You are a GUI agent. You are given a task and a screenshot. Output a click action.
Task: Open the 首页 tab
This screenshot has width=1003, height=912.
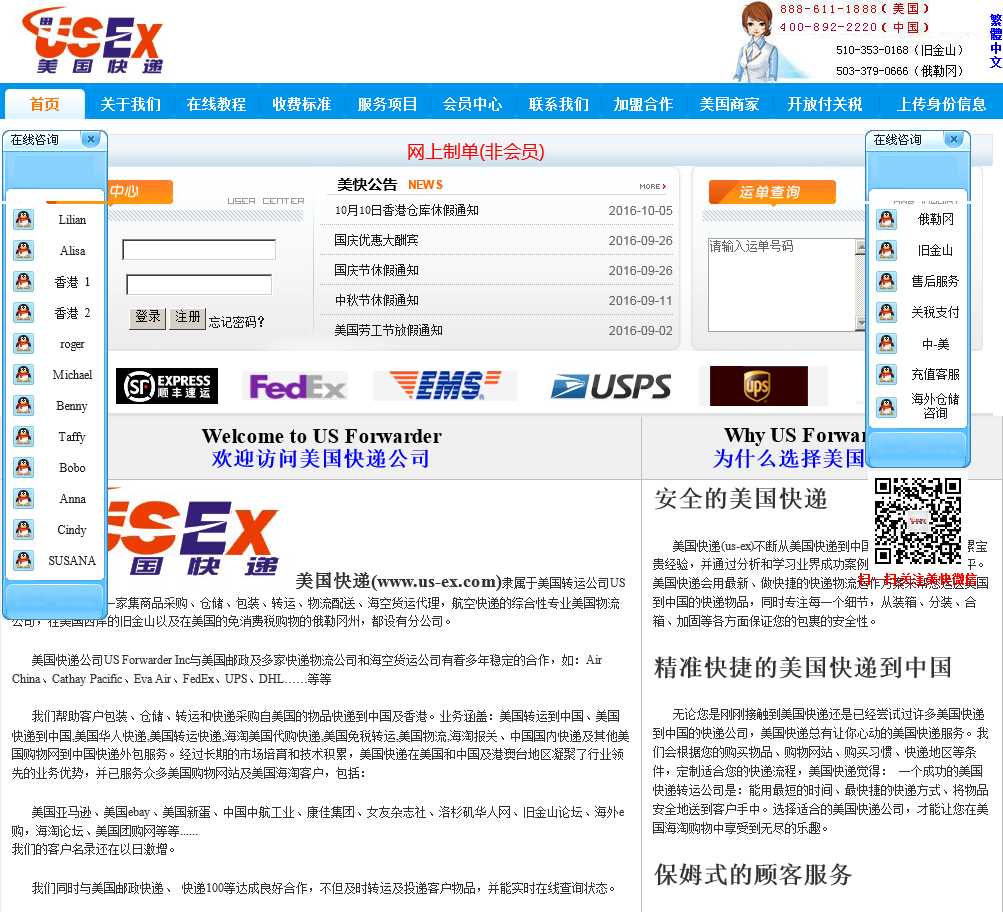click(x=45, y=104)
